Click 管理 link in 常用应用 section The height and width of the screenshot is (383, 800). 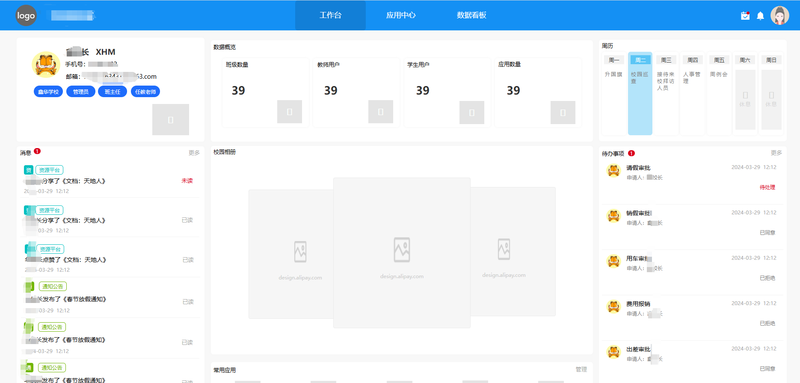pyautogui.click(x=581, y=369)
